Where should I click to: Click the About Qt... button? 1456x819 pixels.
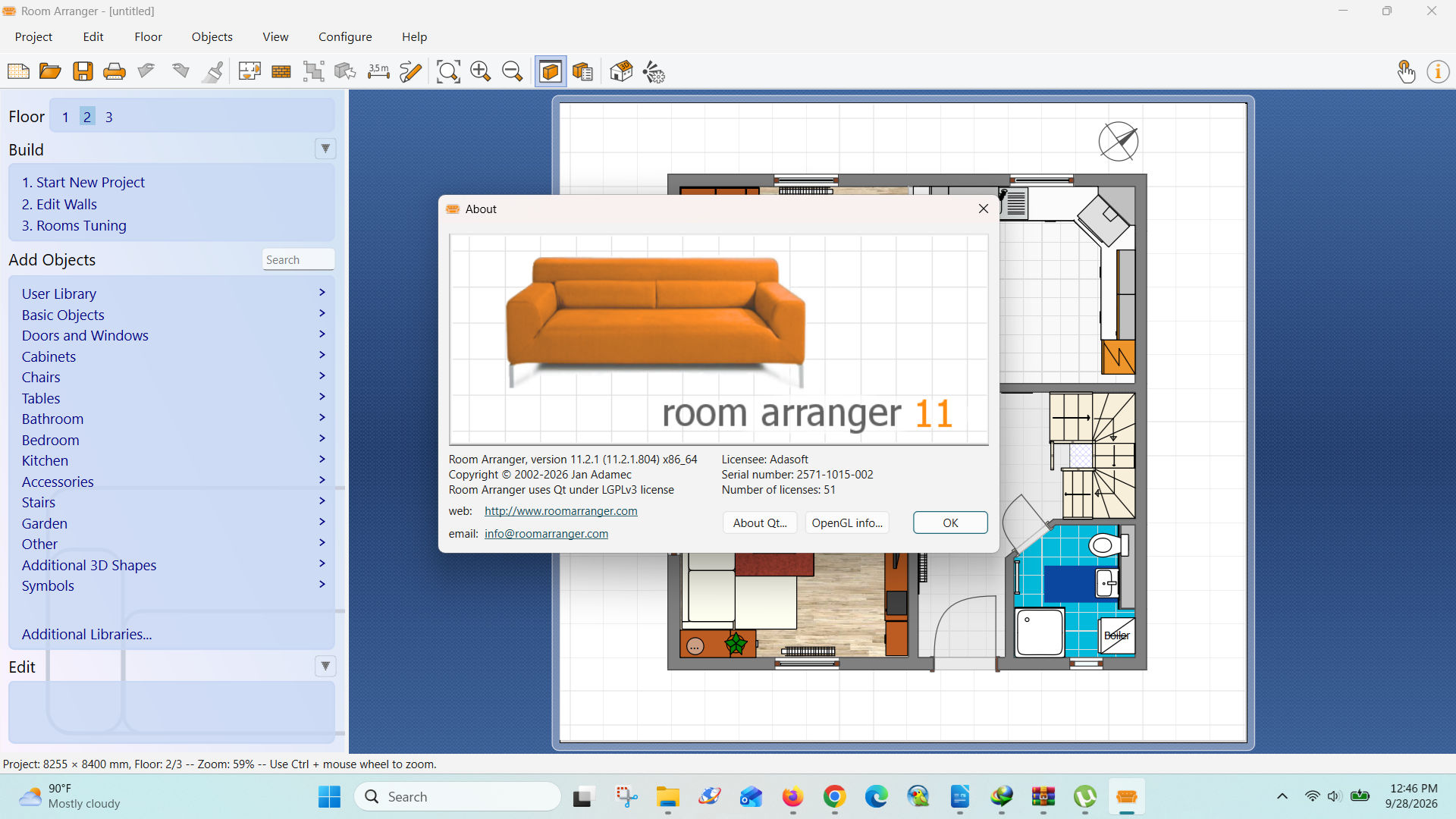coord(760,522)
